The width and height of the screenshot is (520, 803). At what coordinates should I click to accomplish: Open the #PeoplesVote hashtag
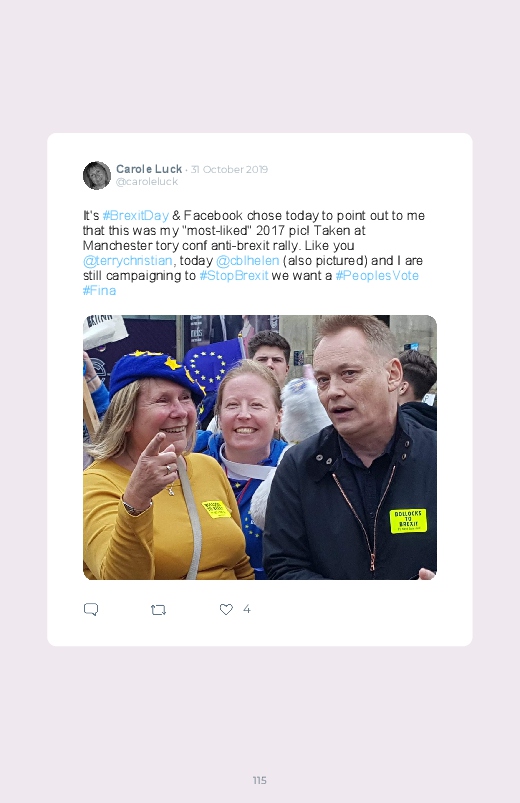(377, 276)
